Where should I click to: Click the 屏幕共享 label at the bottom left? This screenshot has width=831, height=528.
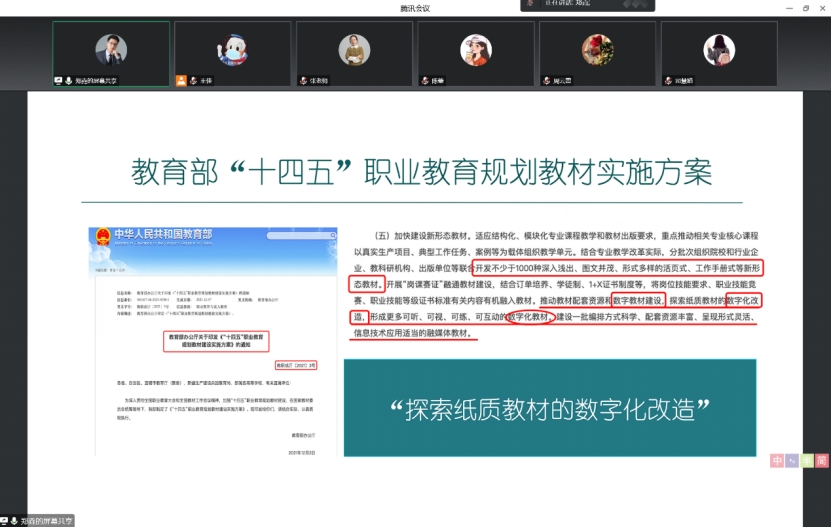tap(47, 522)
